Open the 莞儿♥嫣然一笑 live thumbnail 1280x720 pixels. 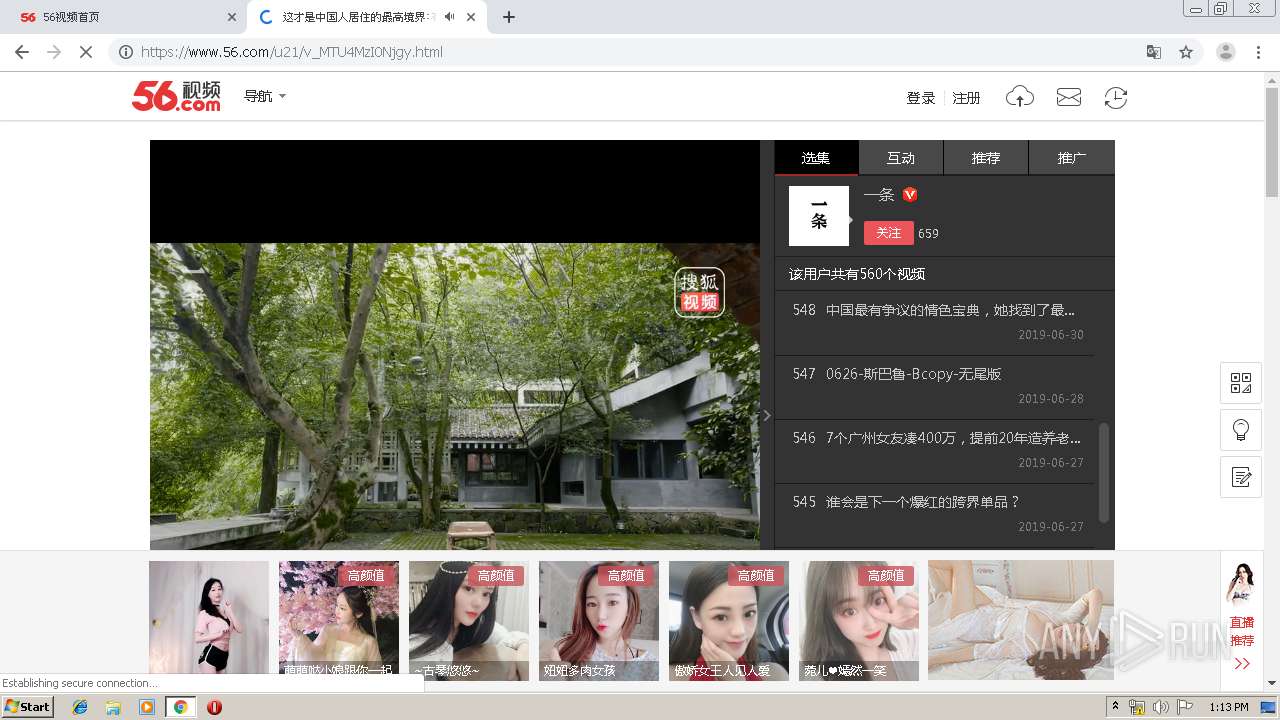point(859,620)
